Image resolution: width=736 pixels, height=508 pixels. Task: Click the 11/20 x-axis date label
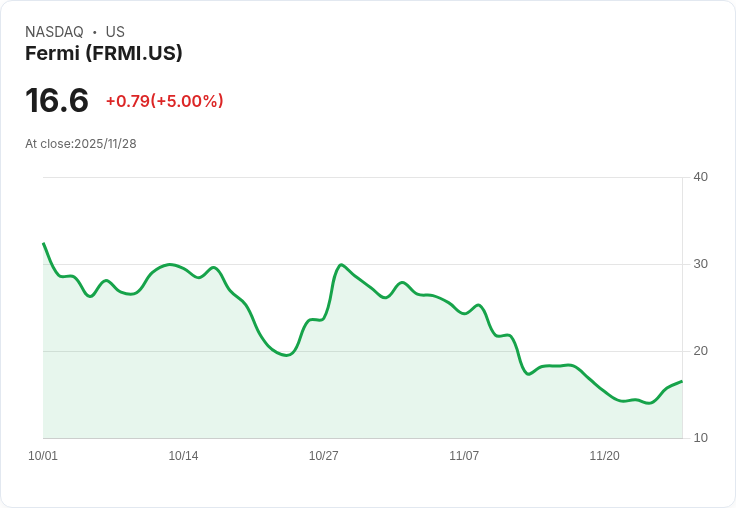(604, 455)
